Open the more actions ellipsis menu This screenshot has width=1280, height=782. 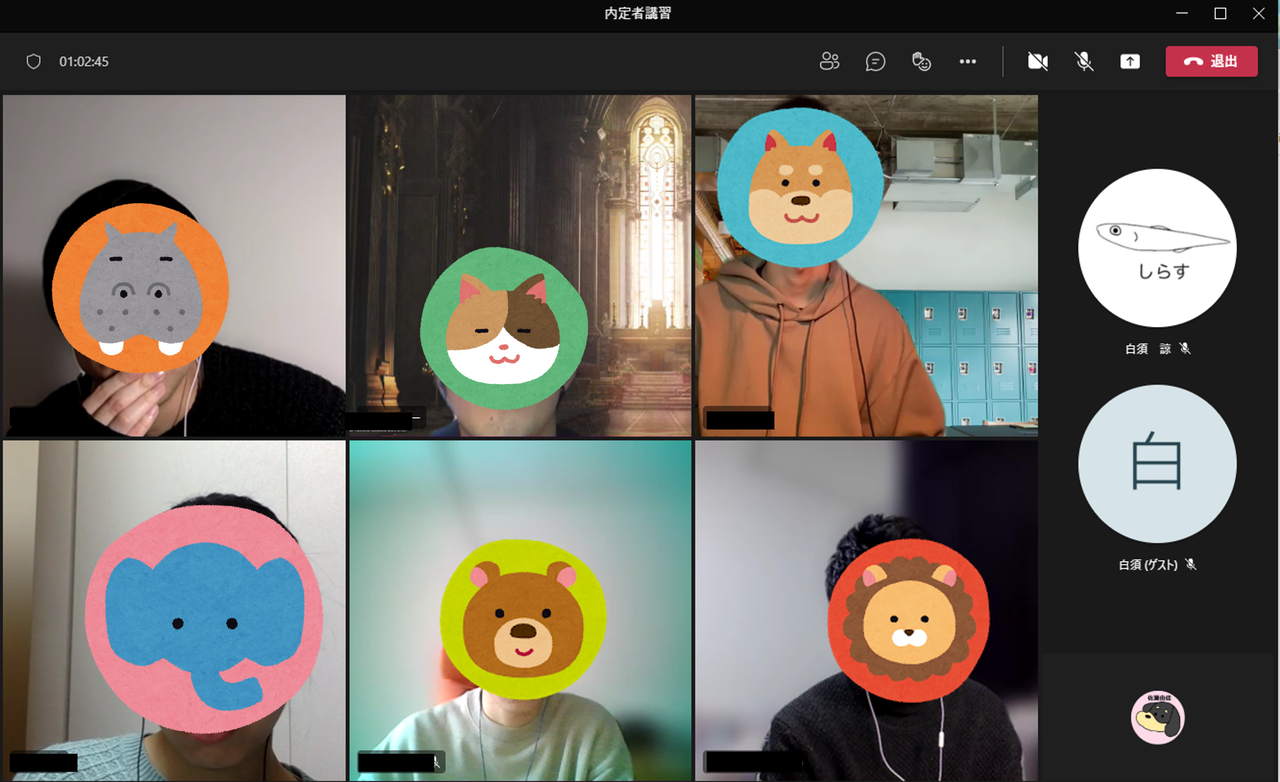(967, 61)
